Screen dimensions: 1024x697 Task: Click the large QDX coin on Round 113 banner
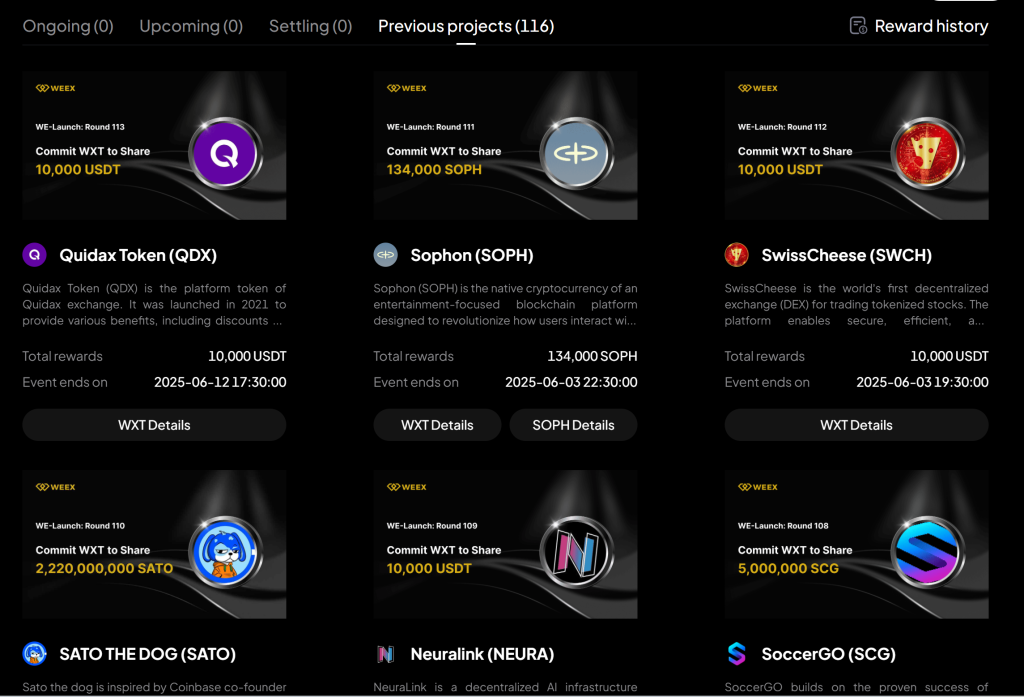225,154
